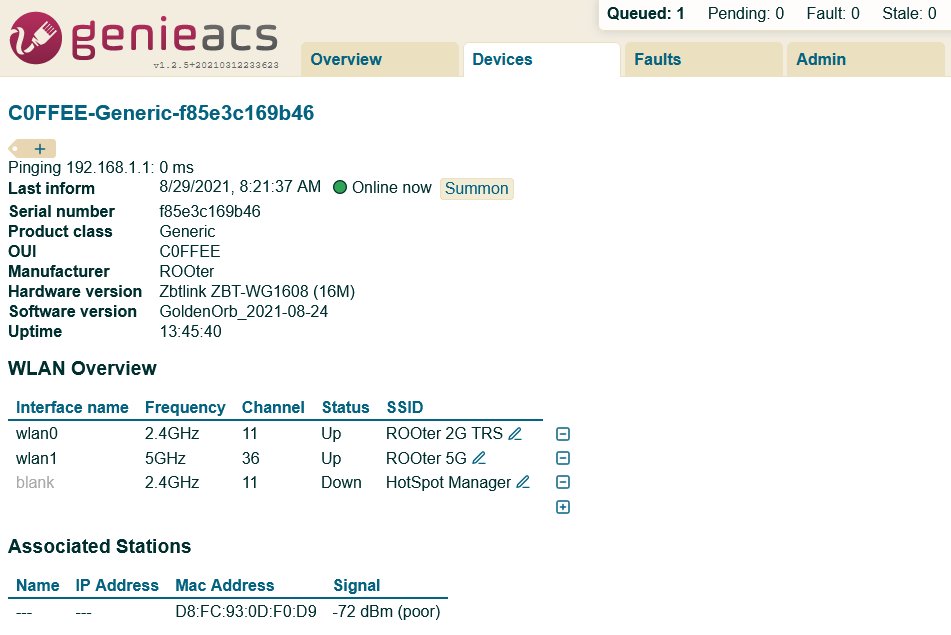Select the blank interface name cell
The height and width of the screenshot is (635, 951).
coord(35,482)
